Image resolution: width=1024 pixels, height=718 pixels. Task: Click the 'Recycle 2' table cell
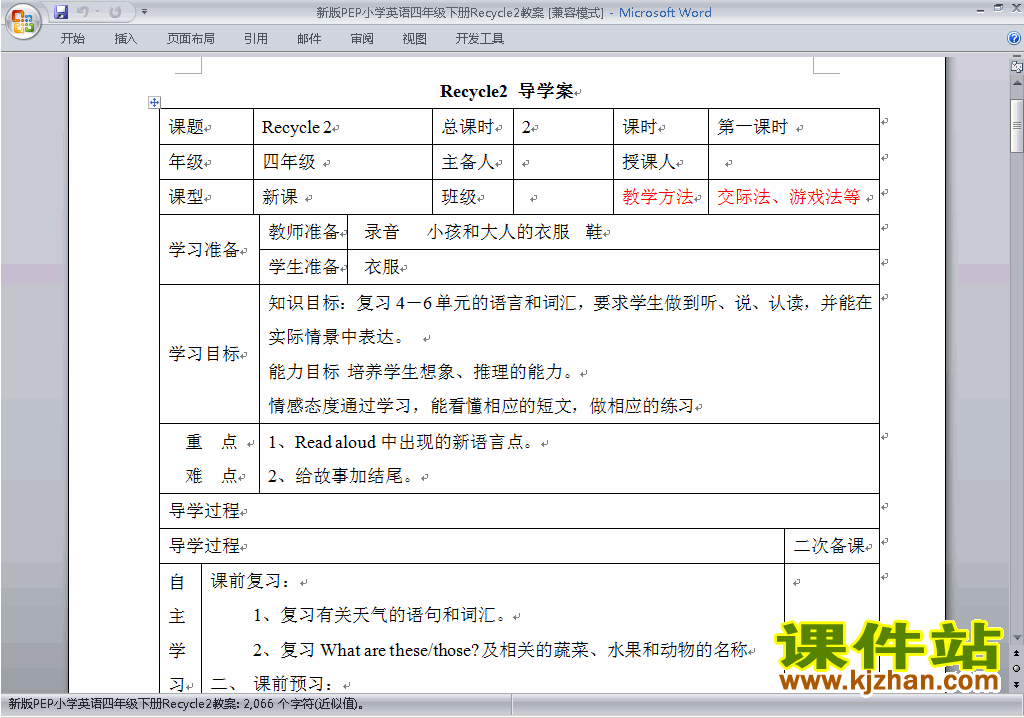[343, 127]
